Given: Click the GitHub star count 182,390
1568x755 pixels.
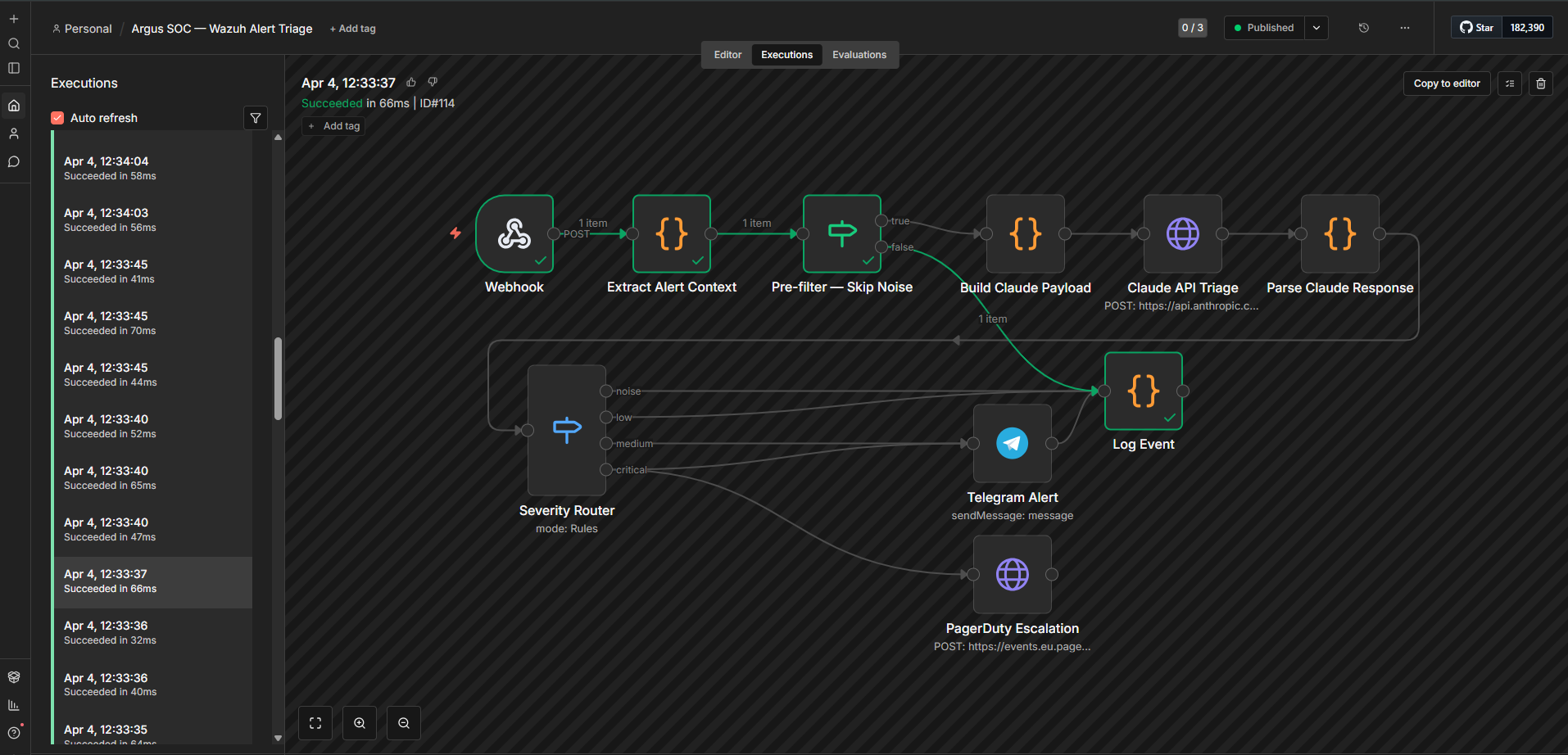Looking at the screenshot, I should (x=1527, y=28).
